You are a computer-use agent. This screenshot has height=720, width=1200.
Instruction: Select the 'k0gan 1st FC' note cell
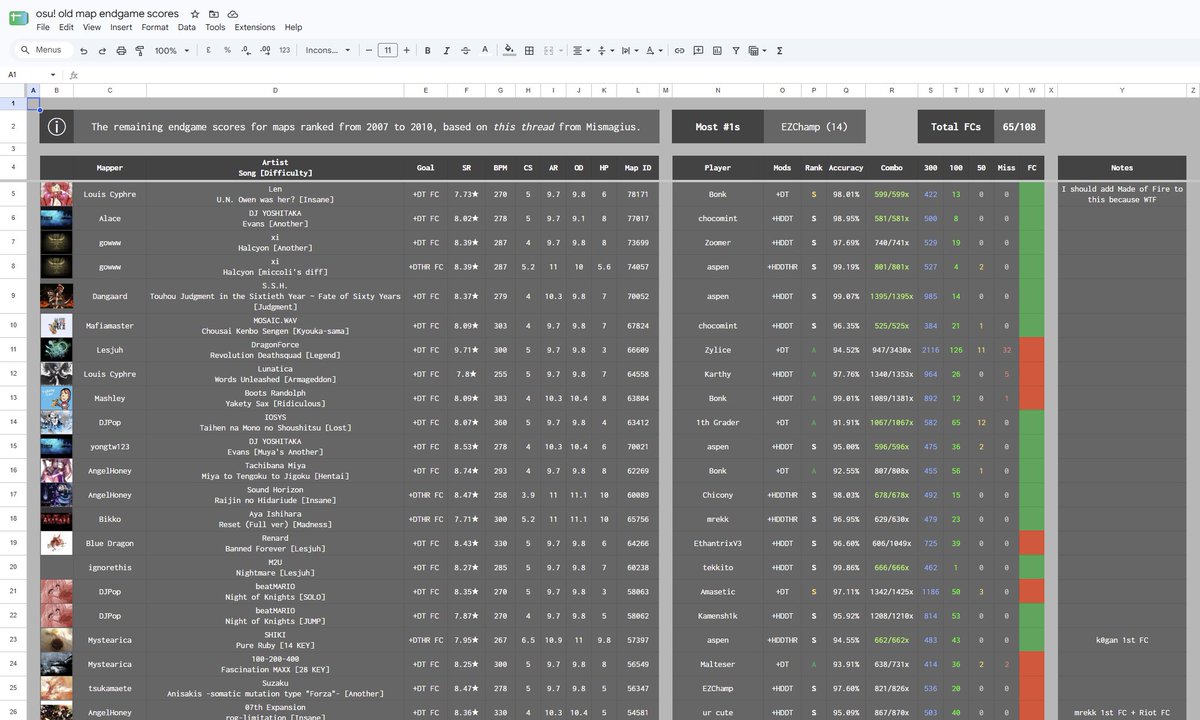pyautogui.click(x=1122, y=640)
